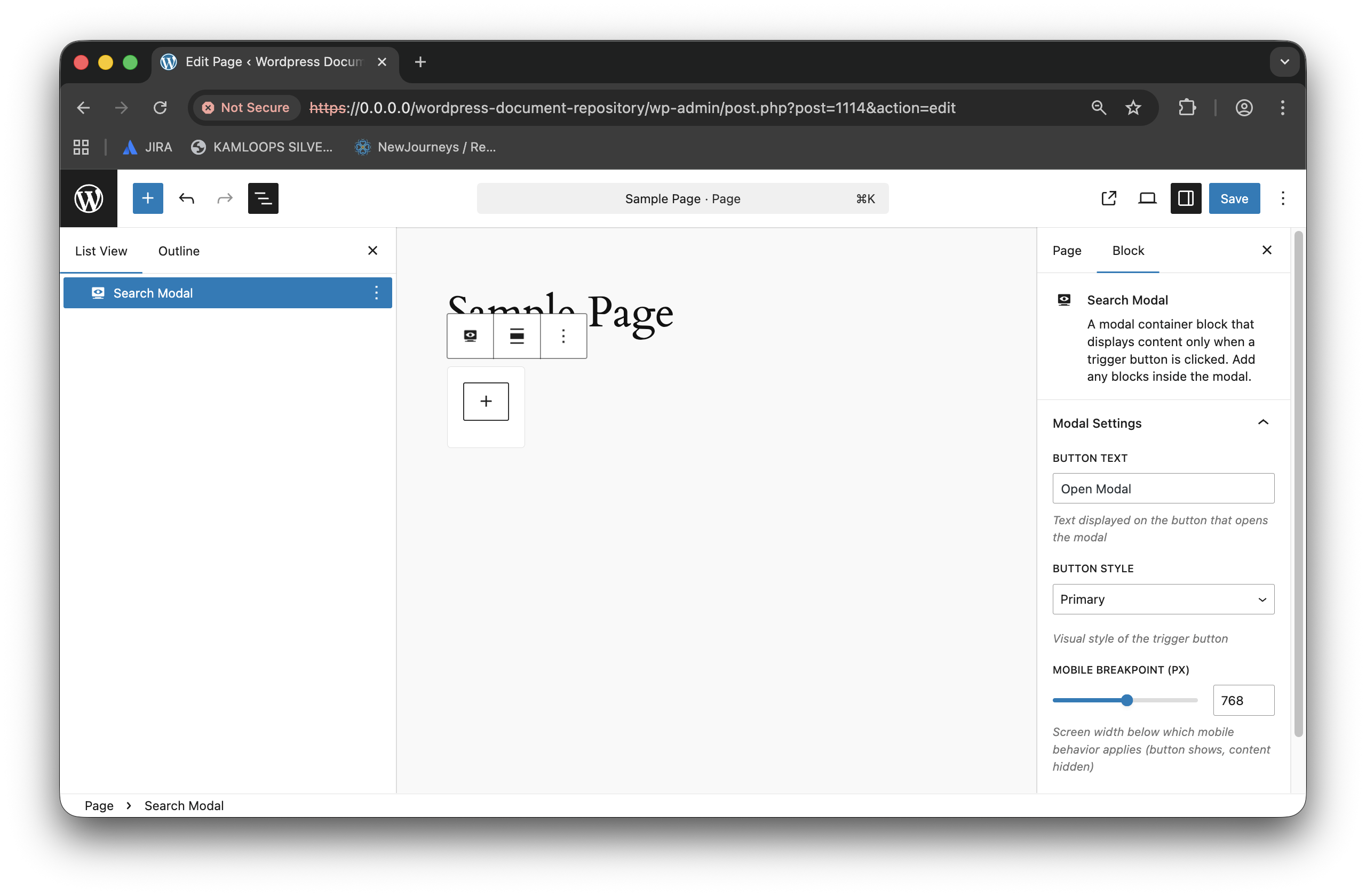The height and width of the screenshot is (896, 1366).
Task: Open the Button Style Primary dropdown
Action: [1163, 599]
